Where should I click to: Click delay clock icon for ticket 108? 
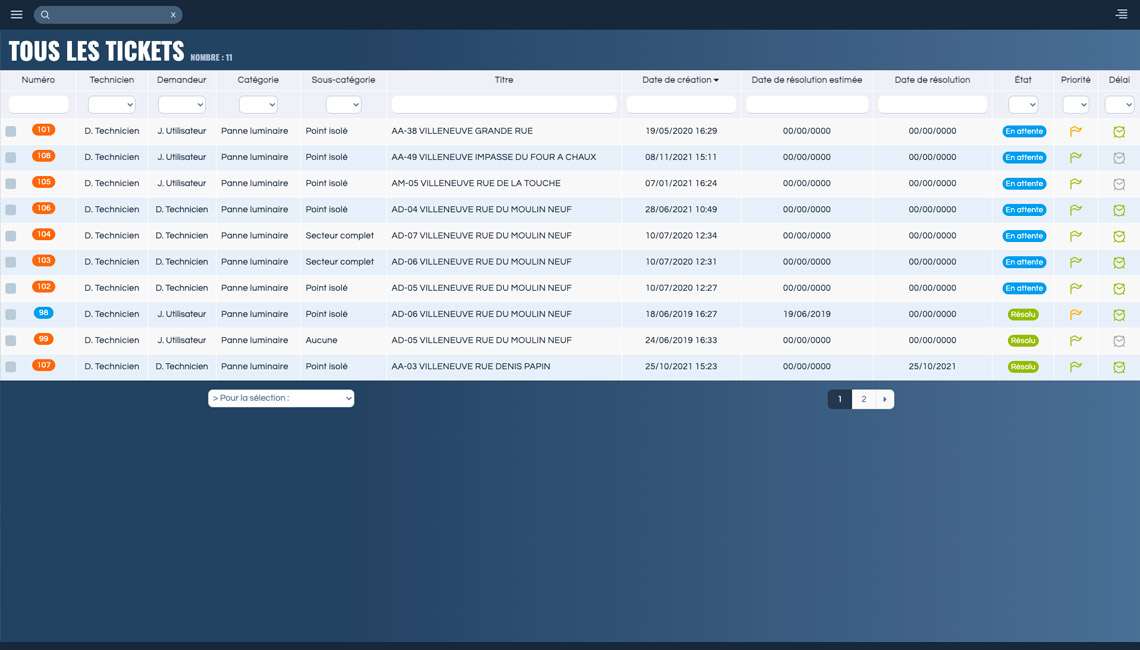click(x=1119, y=158)
